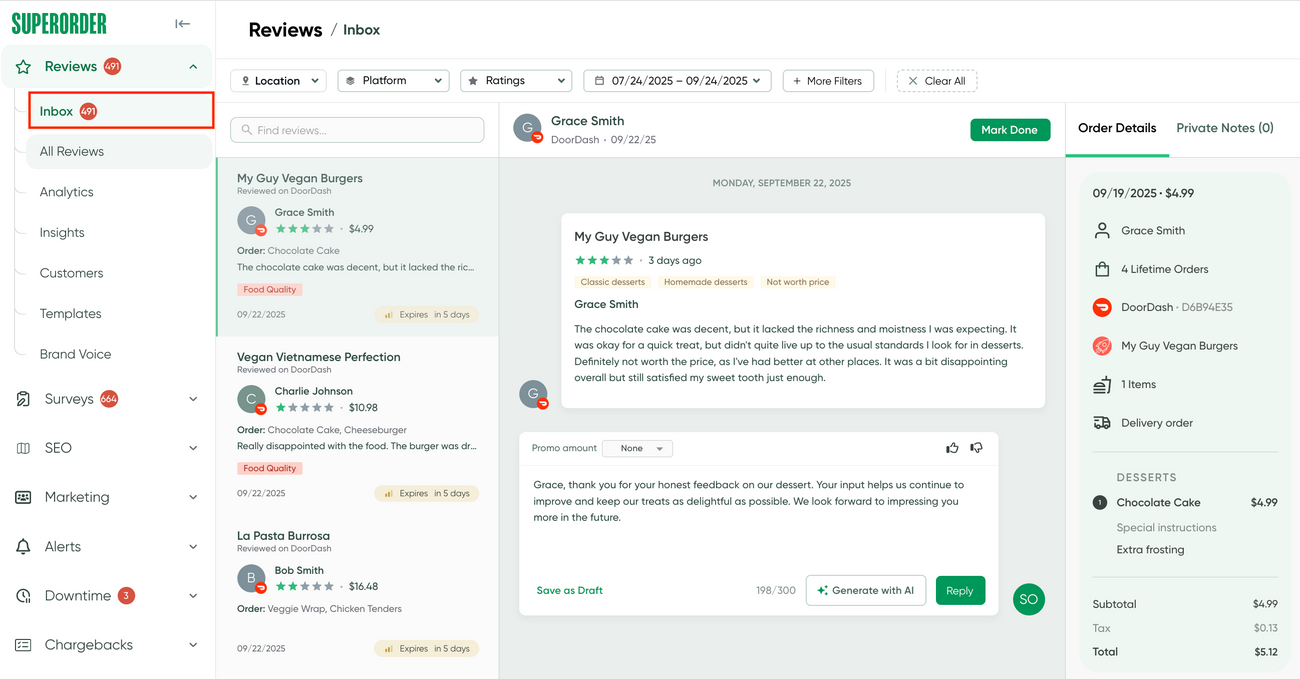Click the green Reply button
This screenshot has height=679, width=1300.
point(960,590)
